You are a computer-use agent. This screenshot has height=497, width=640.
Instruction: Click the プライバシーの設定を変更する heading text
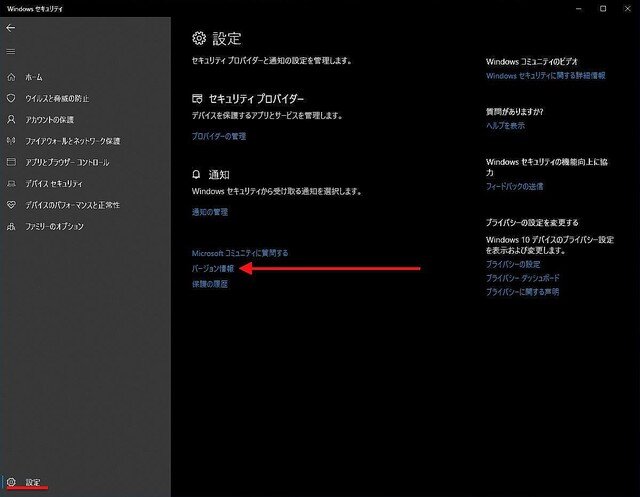[532, 223]
